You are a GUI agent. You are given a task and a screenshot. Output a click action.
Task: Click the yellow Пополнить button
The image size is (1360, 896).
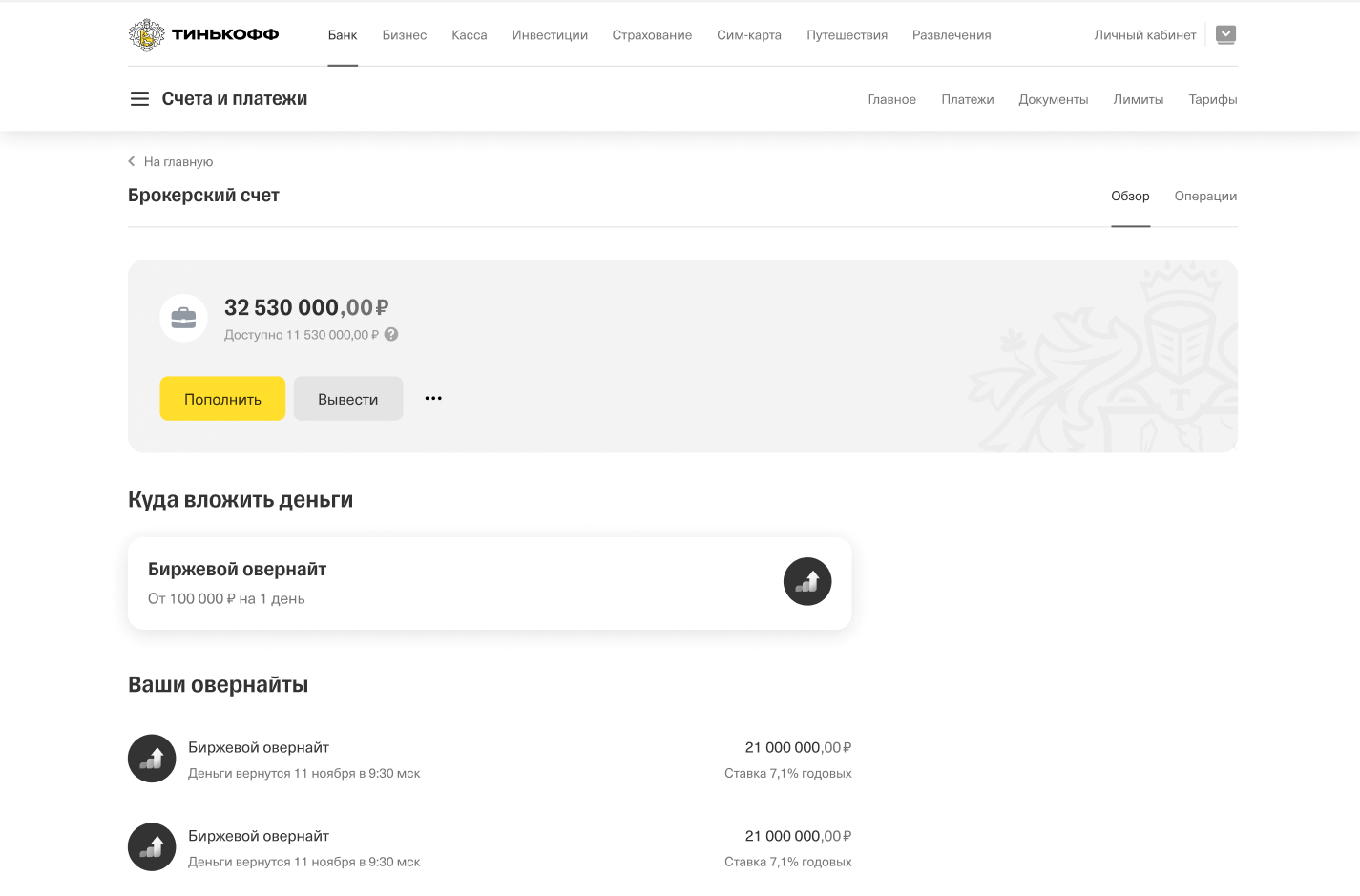coord(222,399)
